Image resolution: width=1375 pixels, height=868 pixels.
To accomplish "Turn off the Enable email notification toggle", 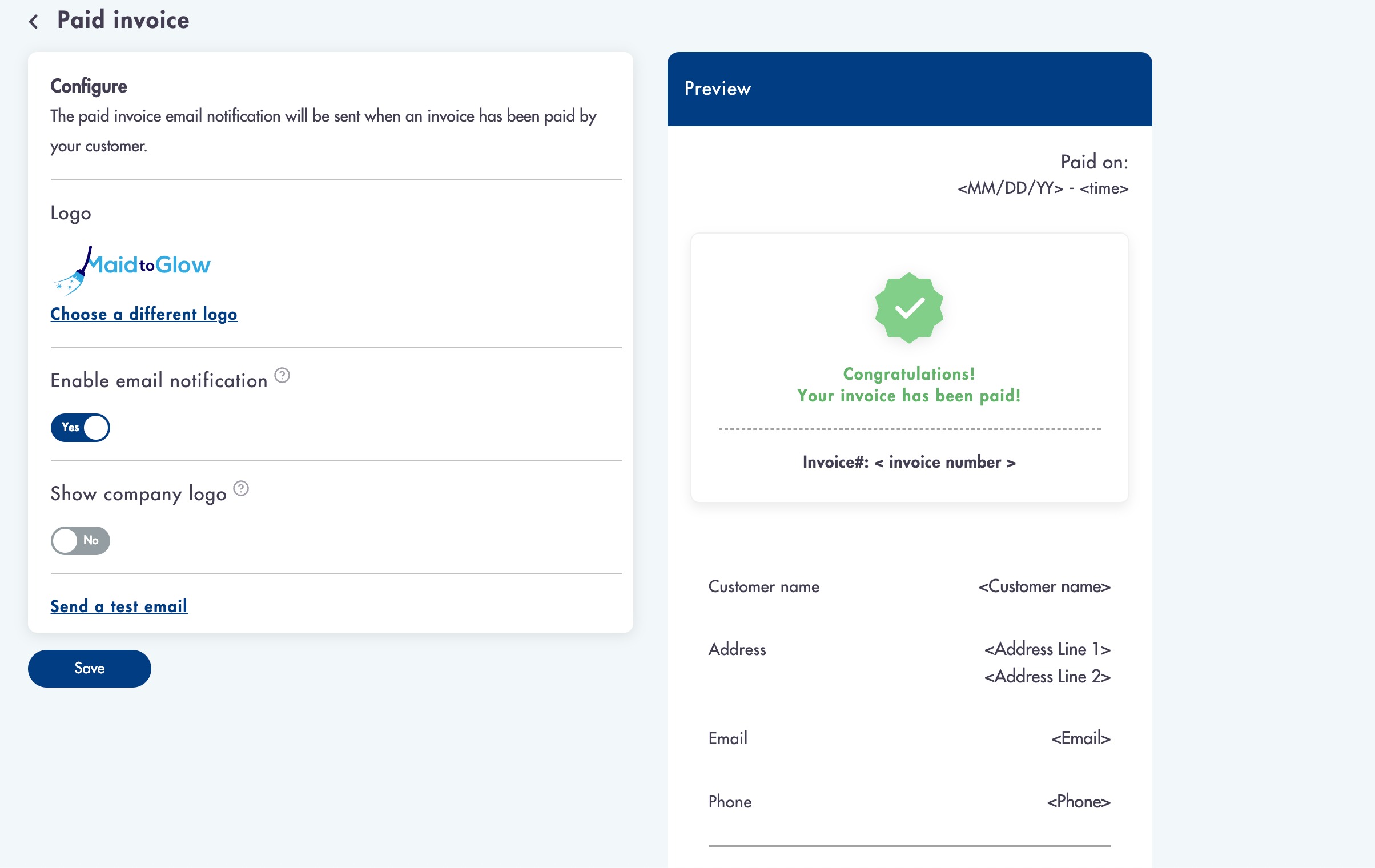I will coord(81,428).
